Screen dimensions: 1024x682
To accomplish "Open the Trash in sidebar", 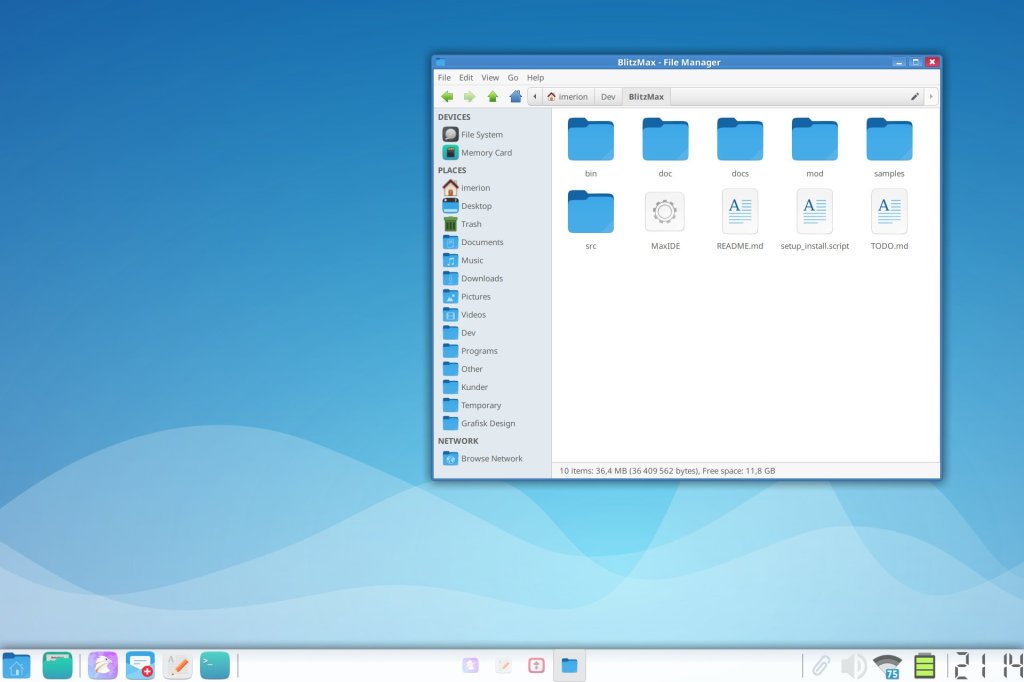I will click(470, 224).
